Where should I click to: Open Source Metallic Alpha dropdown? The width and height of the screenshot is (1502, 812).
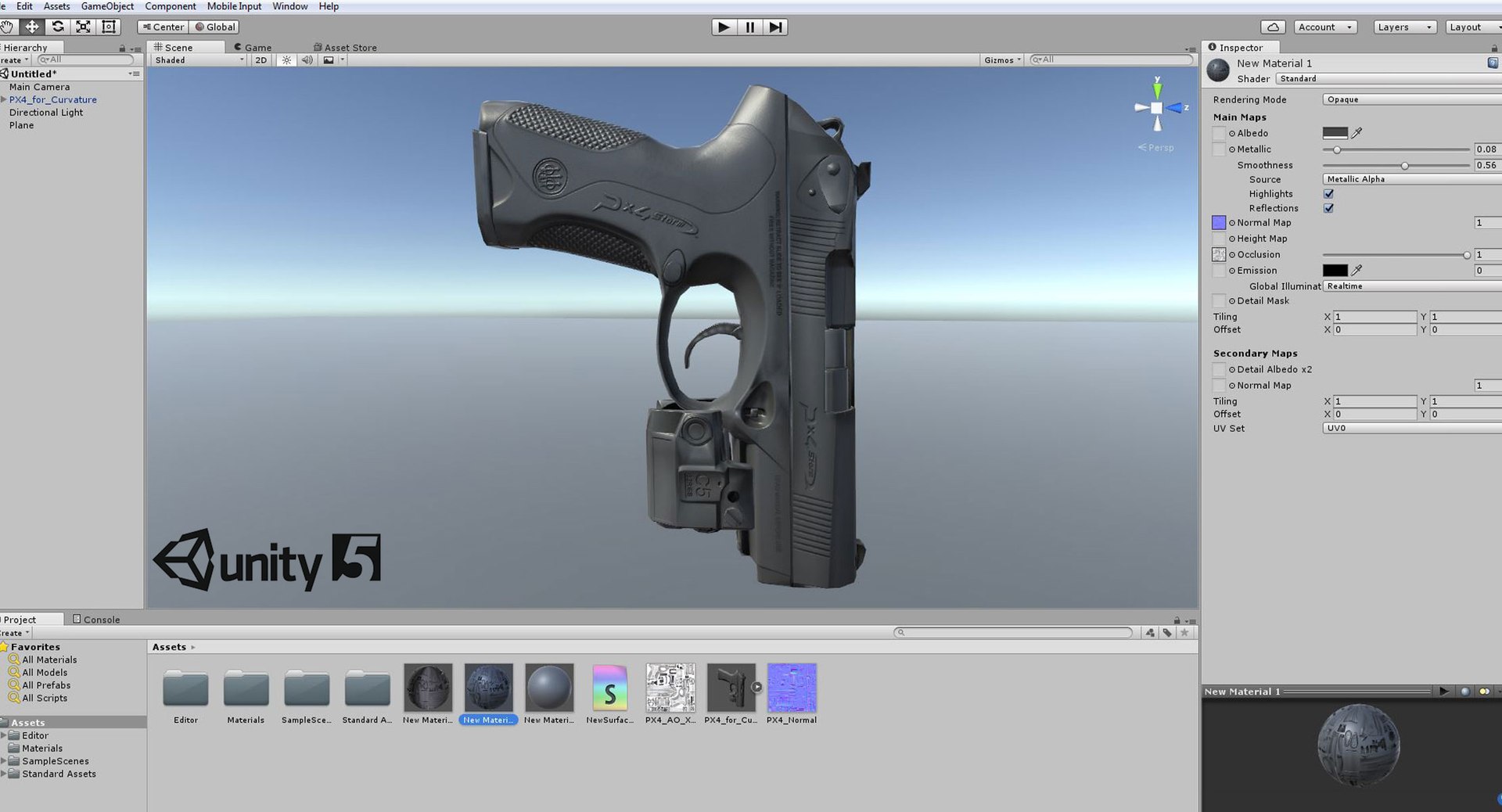(x=1412, y=179)
